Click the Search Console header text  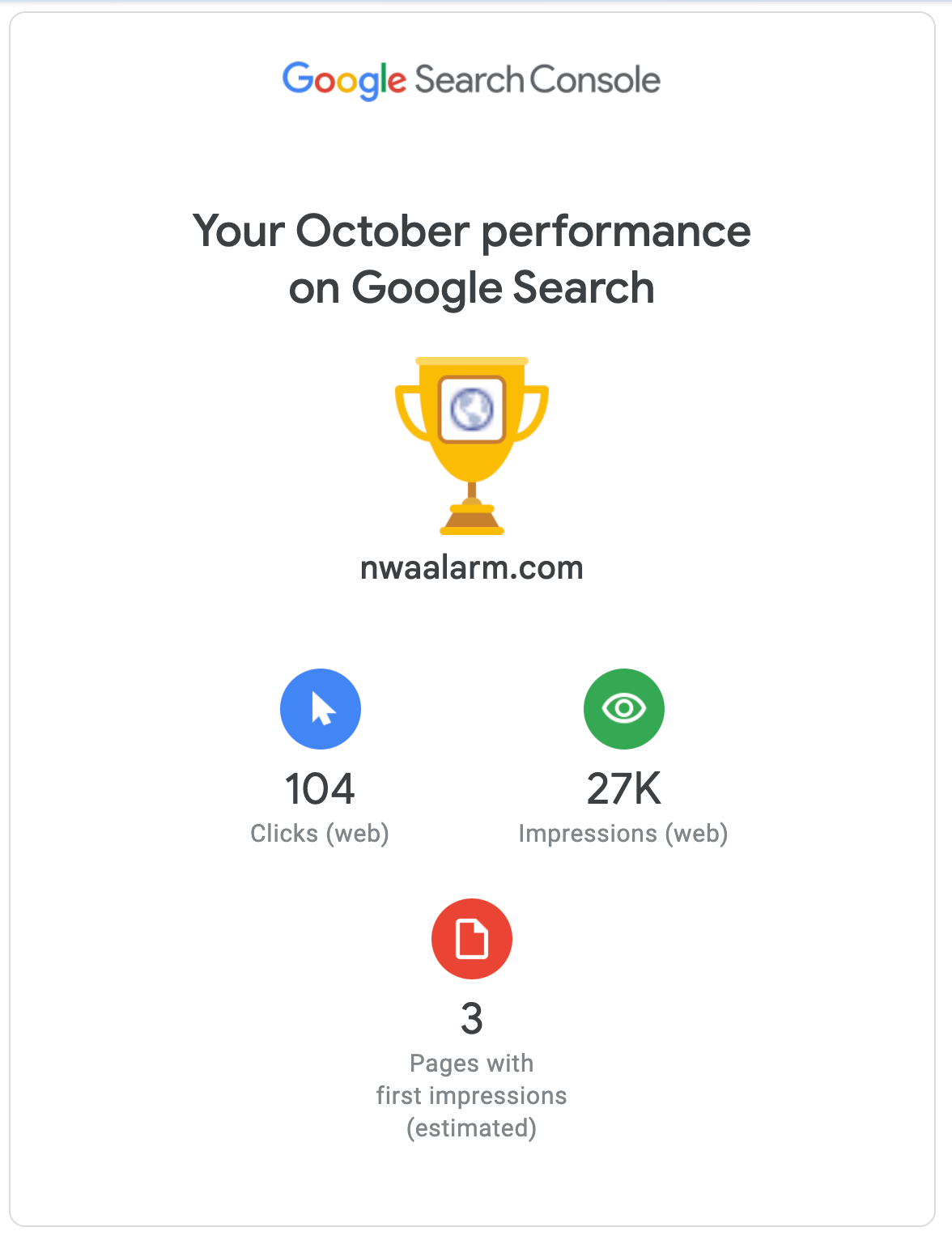[x=538, y=80]
